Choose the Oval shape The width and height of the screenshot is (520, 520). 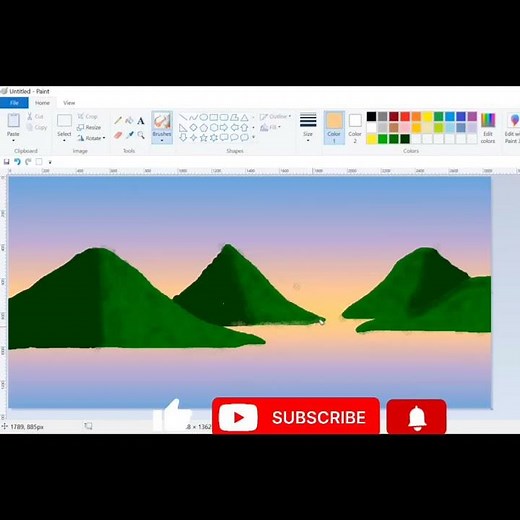(x=204, y=117)
